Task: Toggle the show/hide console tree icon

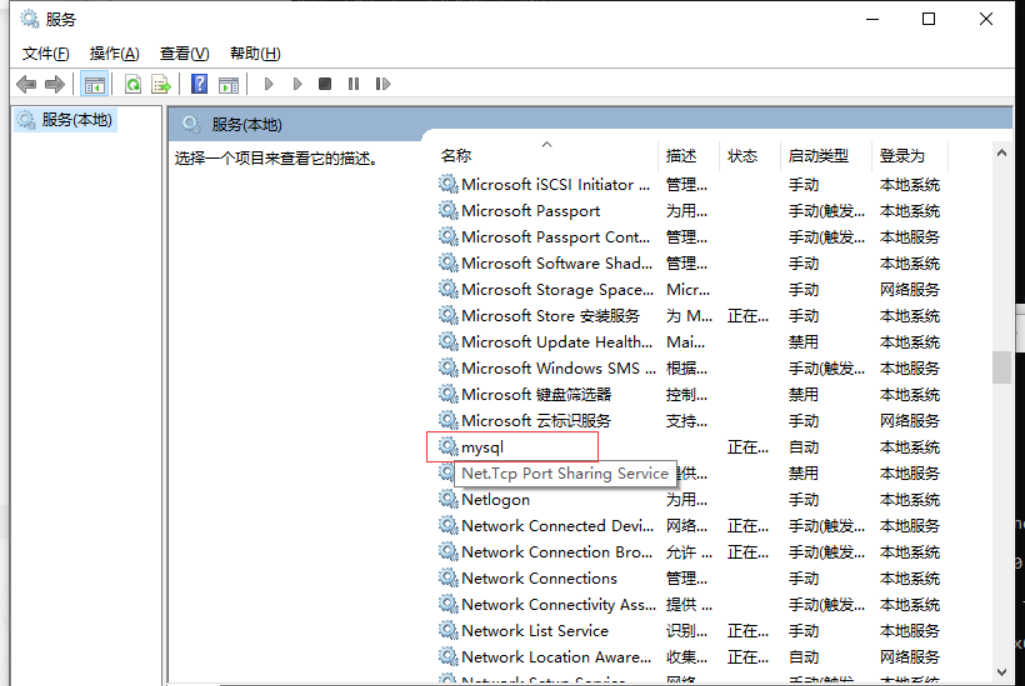Action: click(94, 84)
